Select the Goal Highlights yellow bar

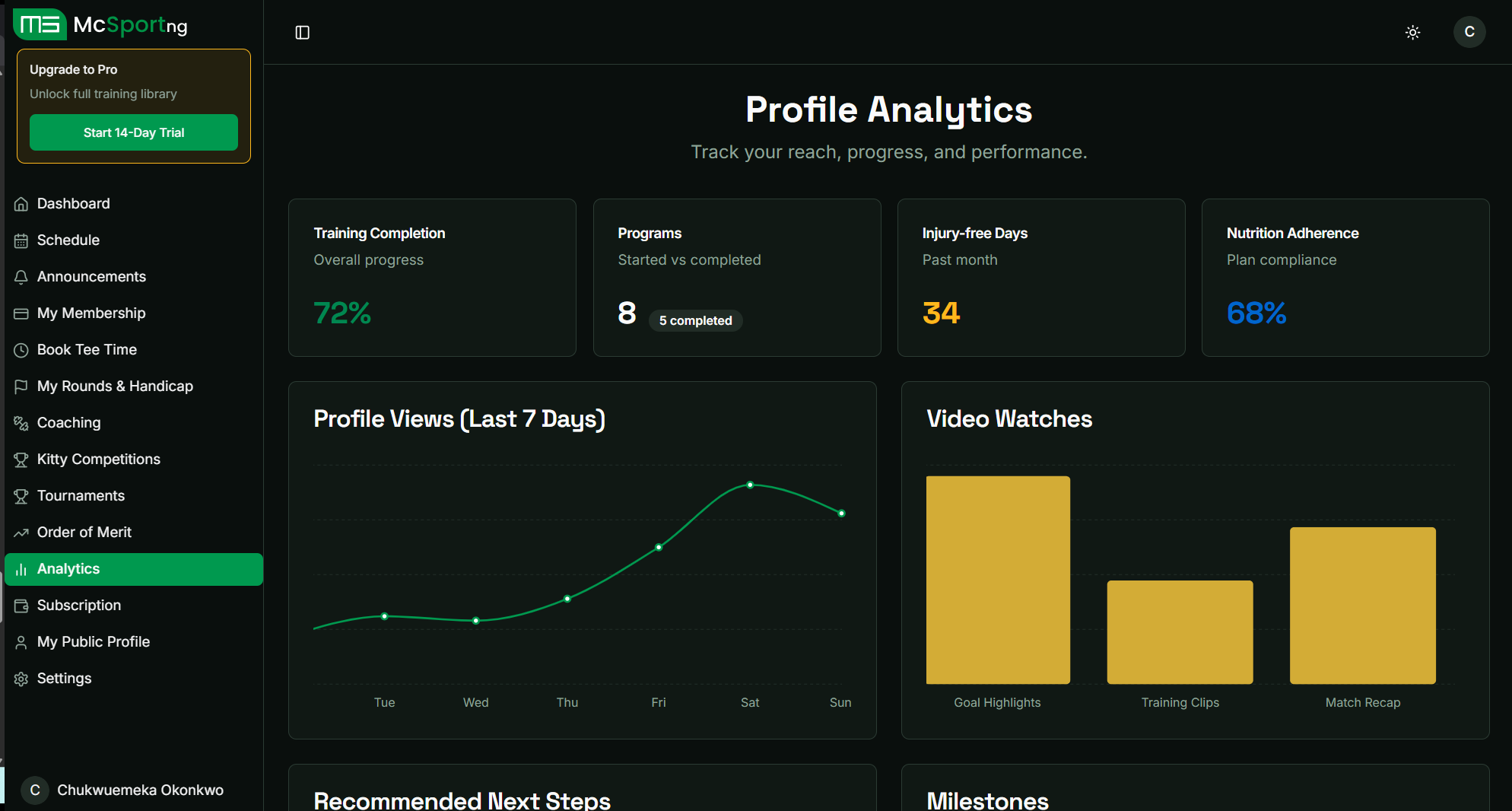coord(997,580)
